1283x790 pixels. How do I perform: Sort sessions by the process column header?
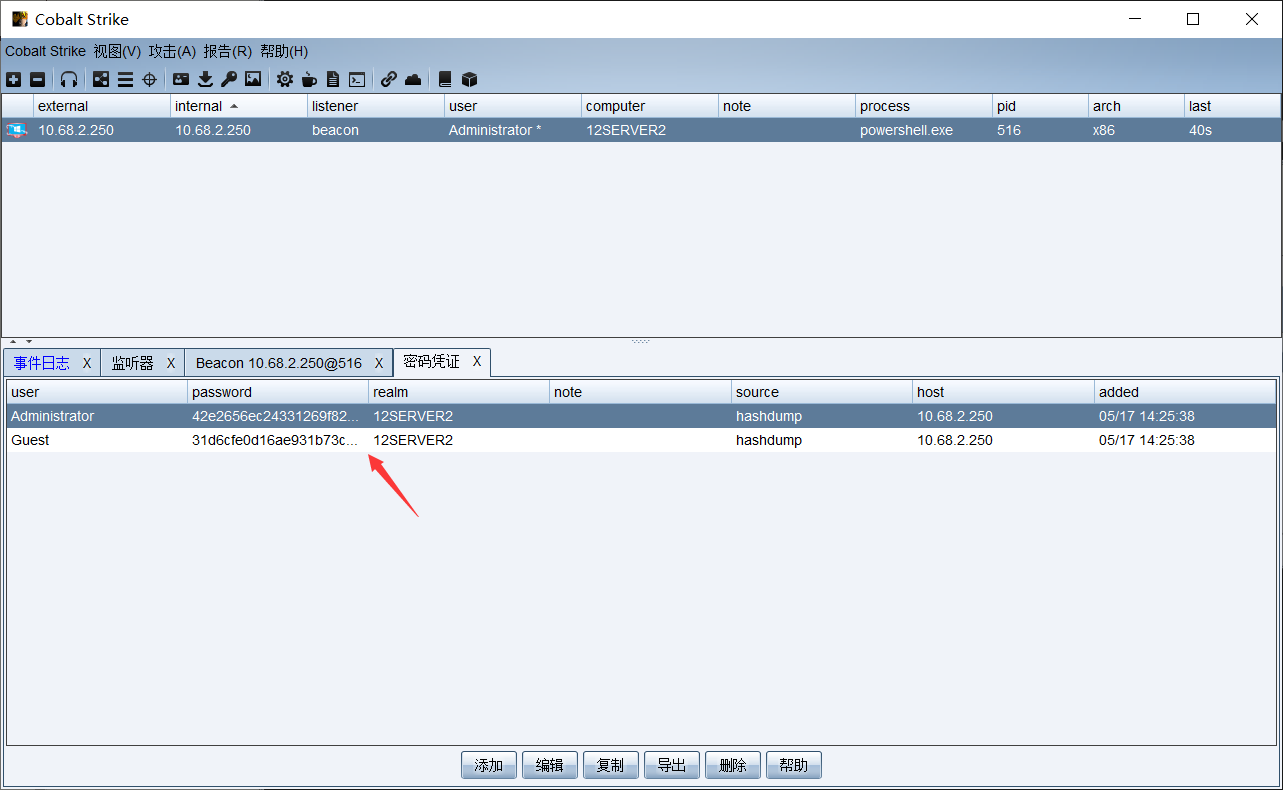pos(924,106)
